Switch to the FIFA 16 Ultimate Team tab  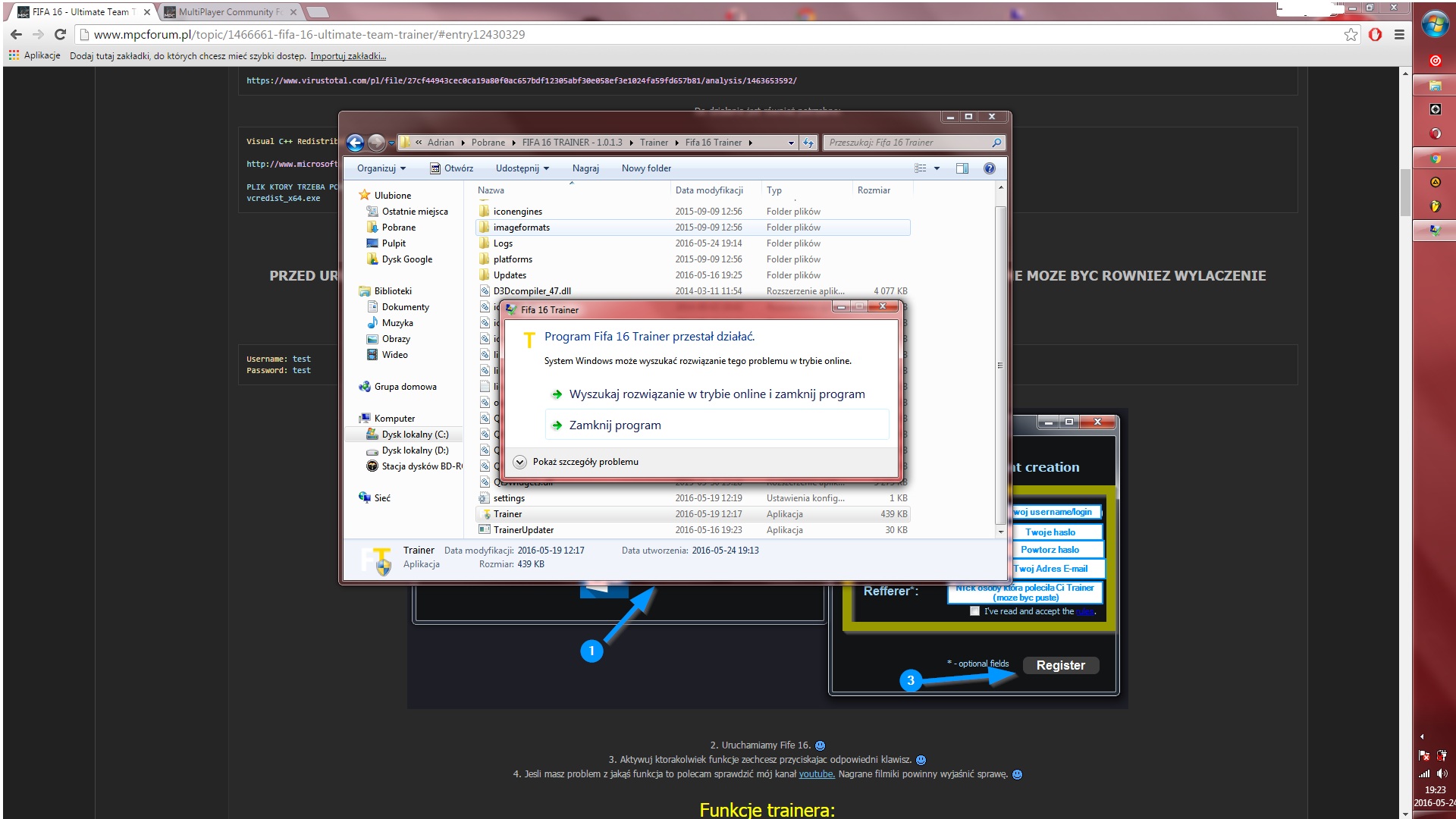click(83, 12)
